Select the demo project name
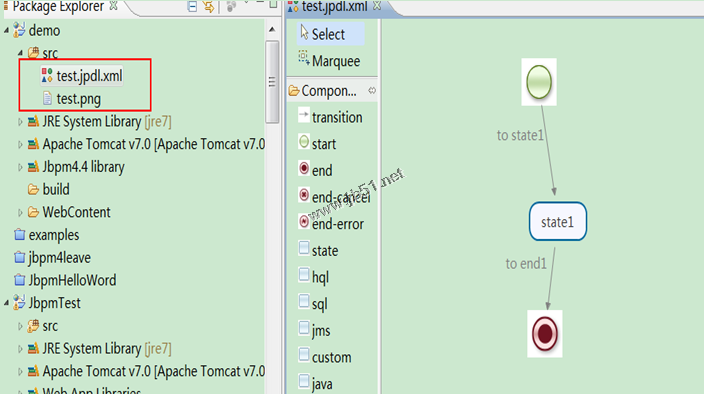Screen dimensions: 704x394 point(44,31)
